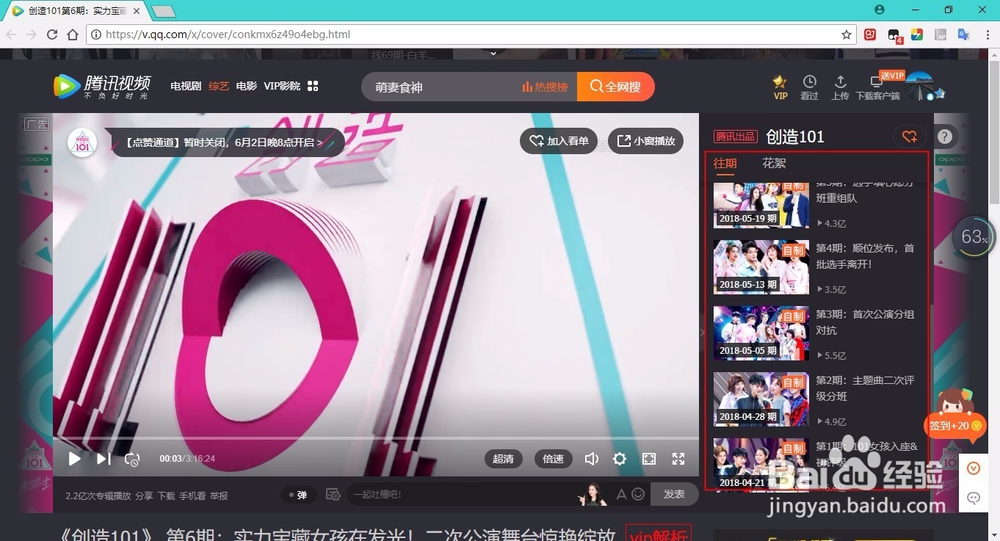Viewport: 1000px width, 541px height.
Task: Skip to the next episode
Action: click(x=103, y=459)
